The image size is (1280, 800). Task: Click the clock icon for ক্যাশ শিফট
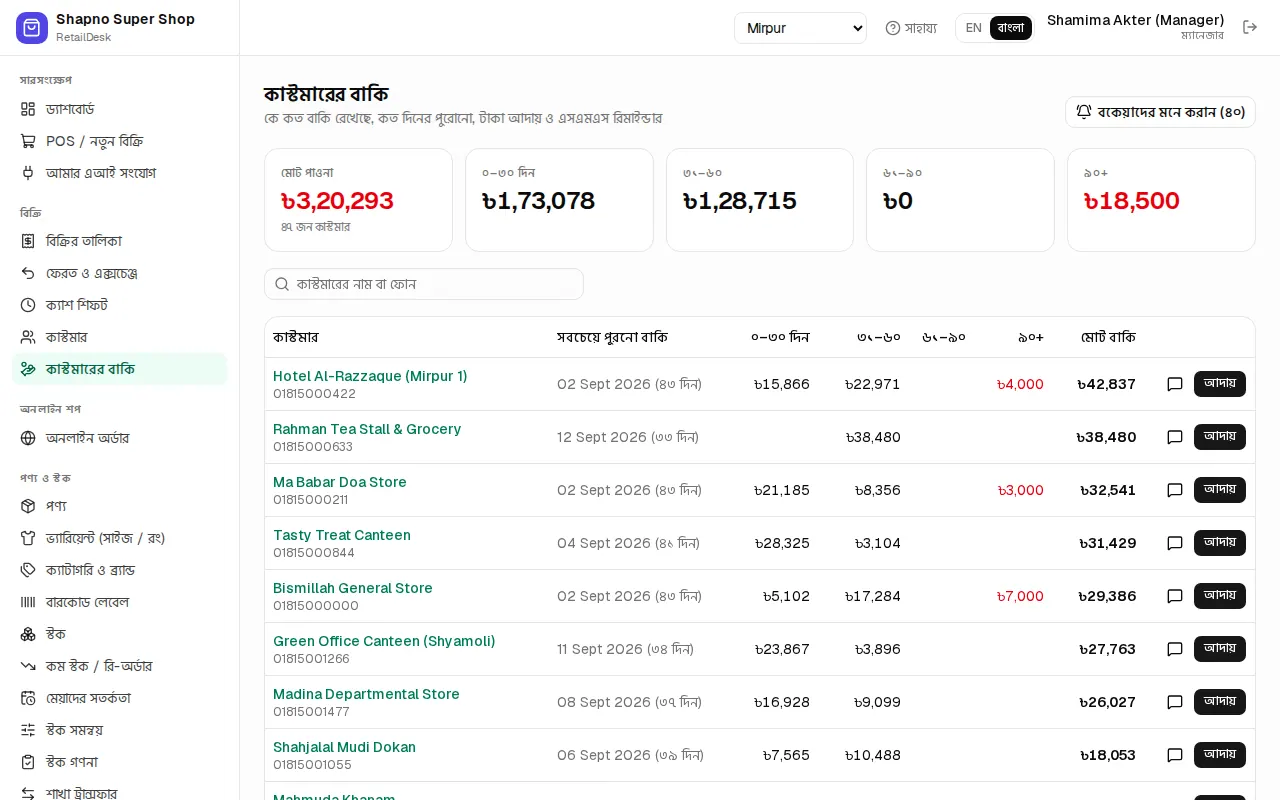(28, 305)
